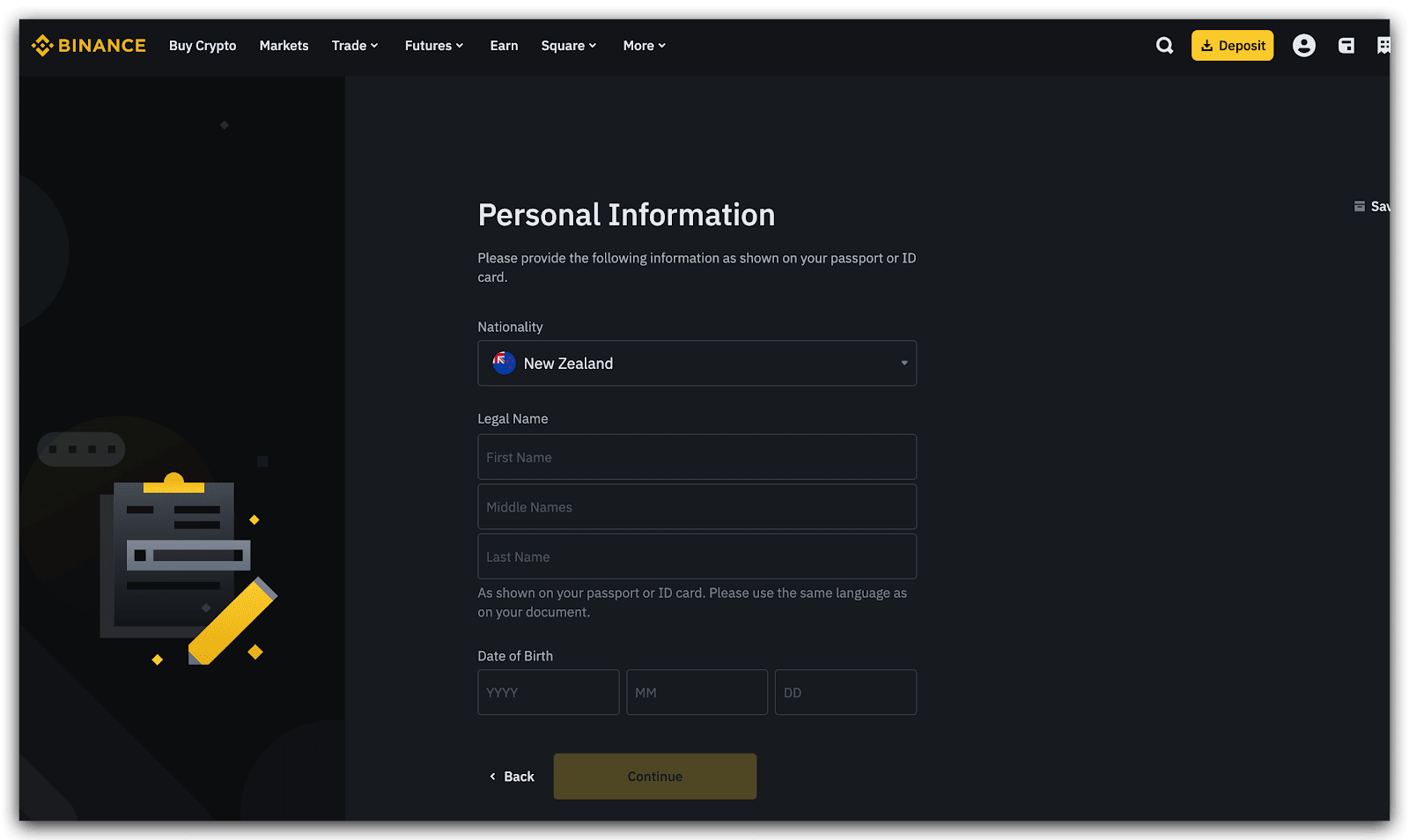
Task: Expand the More menu
Action: [x=644, y=46]
